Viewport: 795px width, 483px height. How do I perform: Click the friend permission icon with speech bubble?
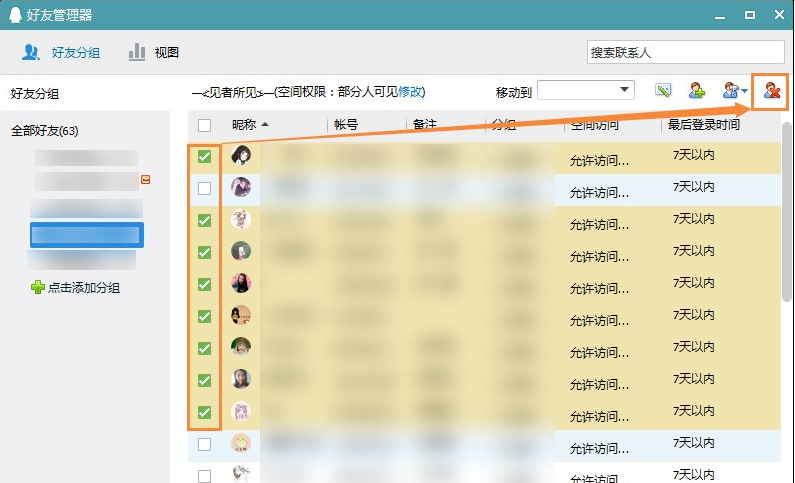coord(730,91)
